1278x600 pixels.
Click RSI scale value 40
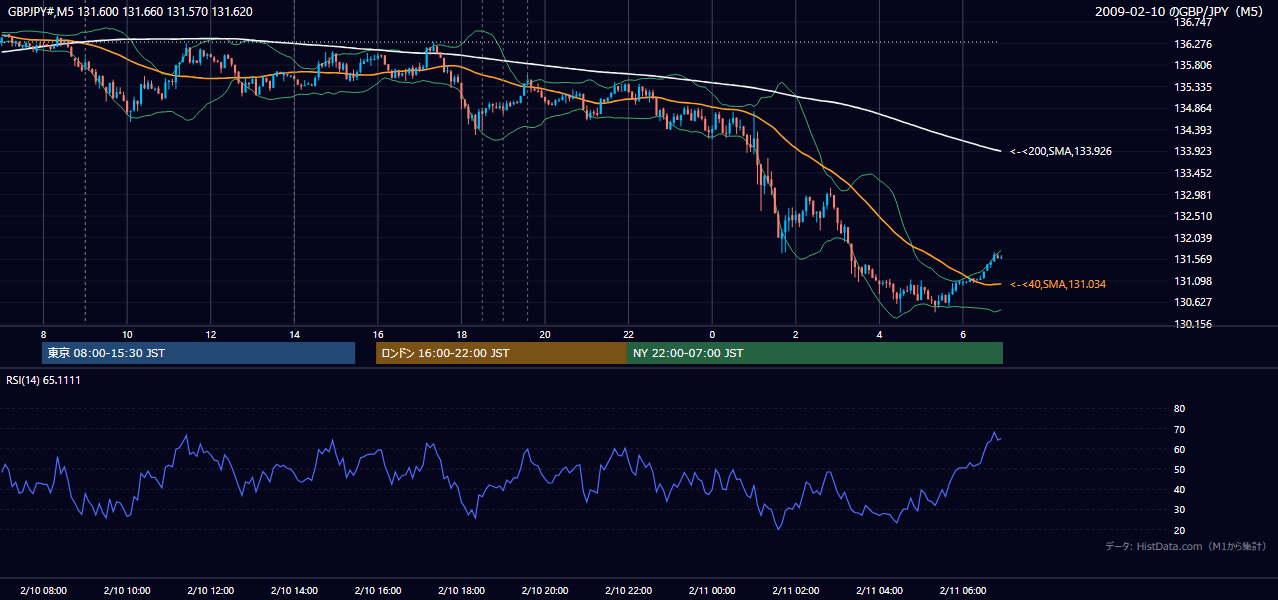[1179, 490]
